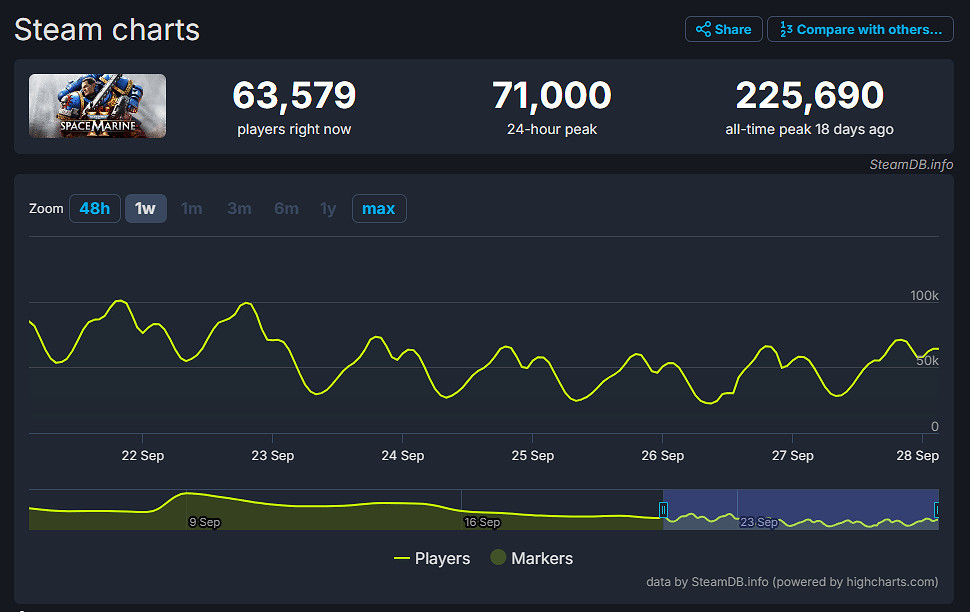Click the 9 Sep point in navigator
Screen dimensions: 970x612
204,522
